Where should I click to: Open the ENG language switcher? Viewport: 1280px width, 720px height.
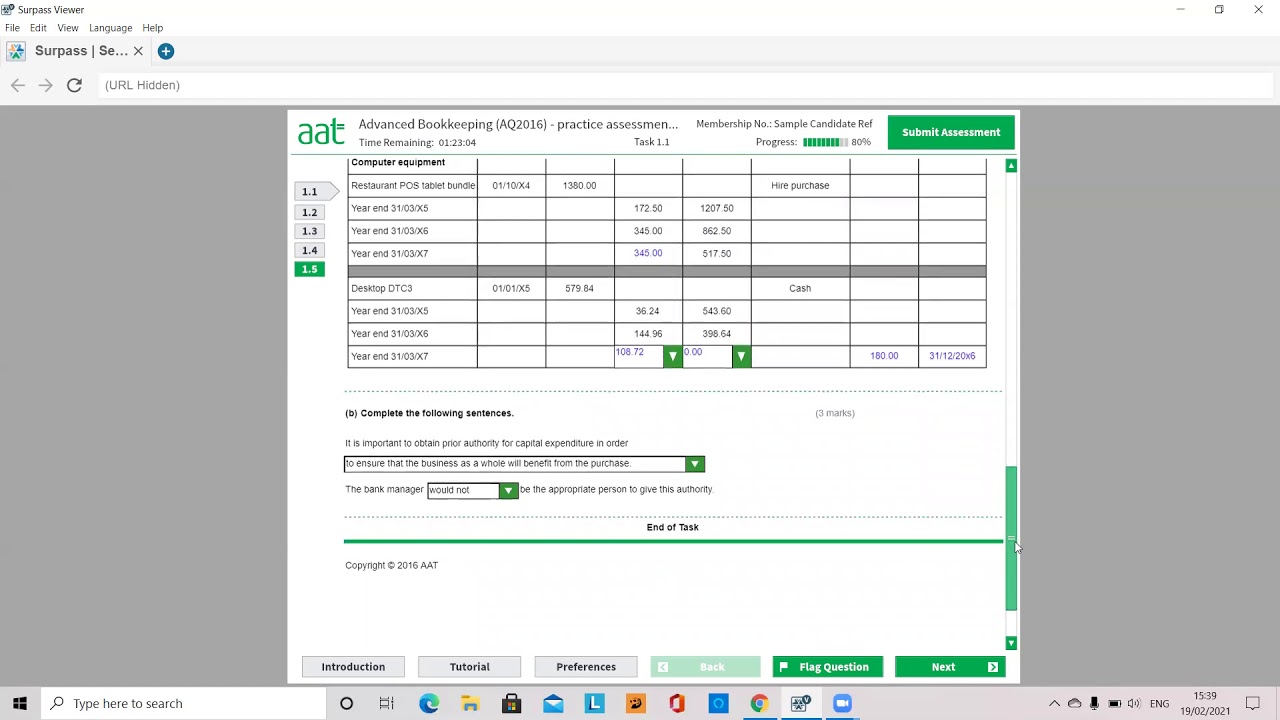point(1160,703)
